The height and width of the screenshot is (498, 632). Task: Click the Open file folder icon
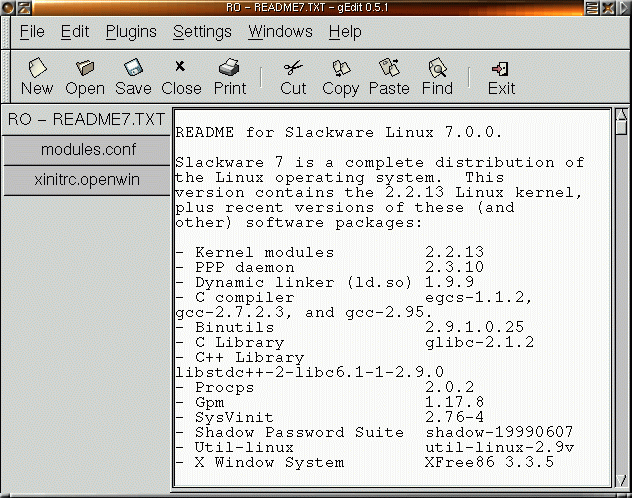[x=85, y=68]
